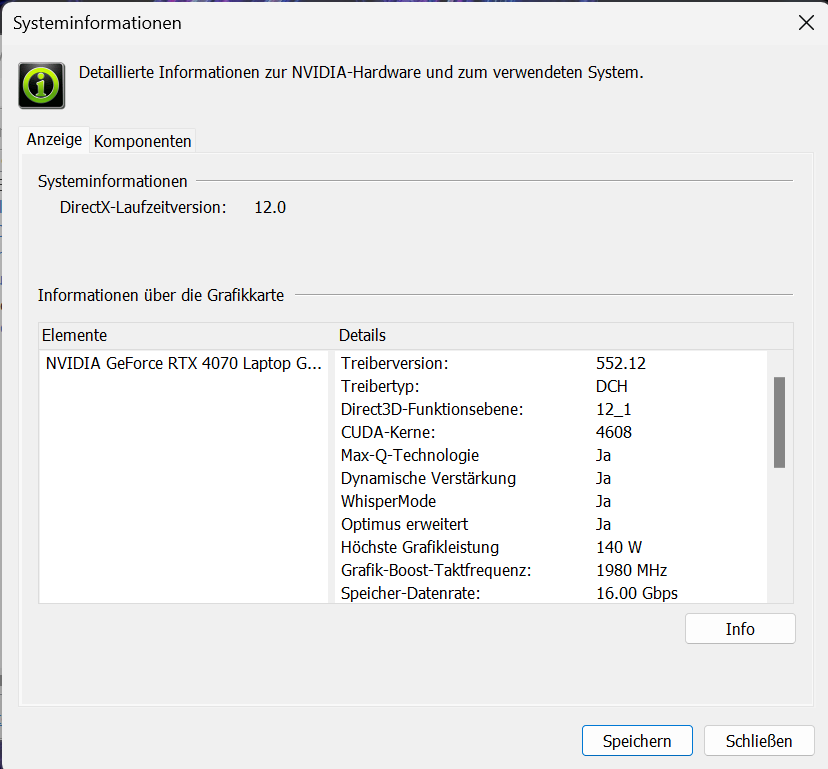
Task: Select the Treibertyp row
Action: pos(379,386)
